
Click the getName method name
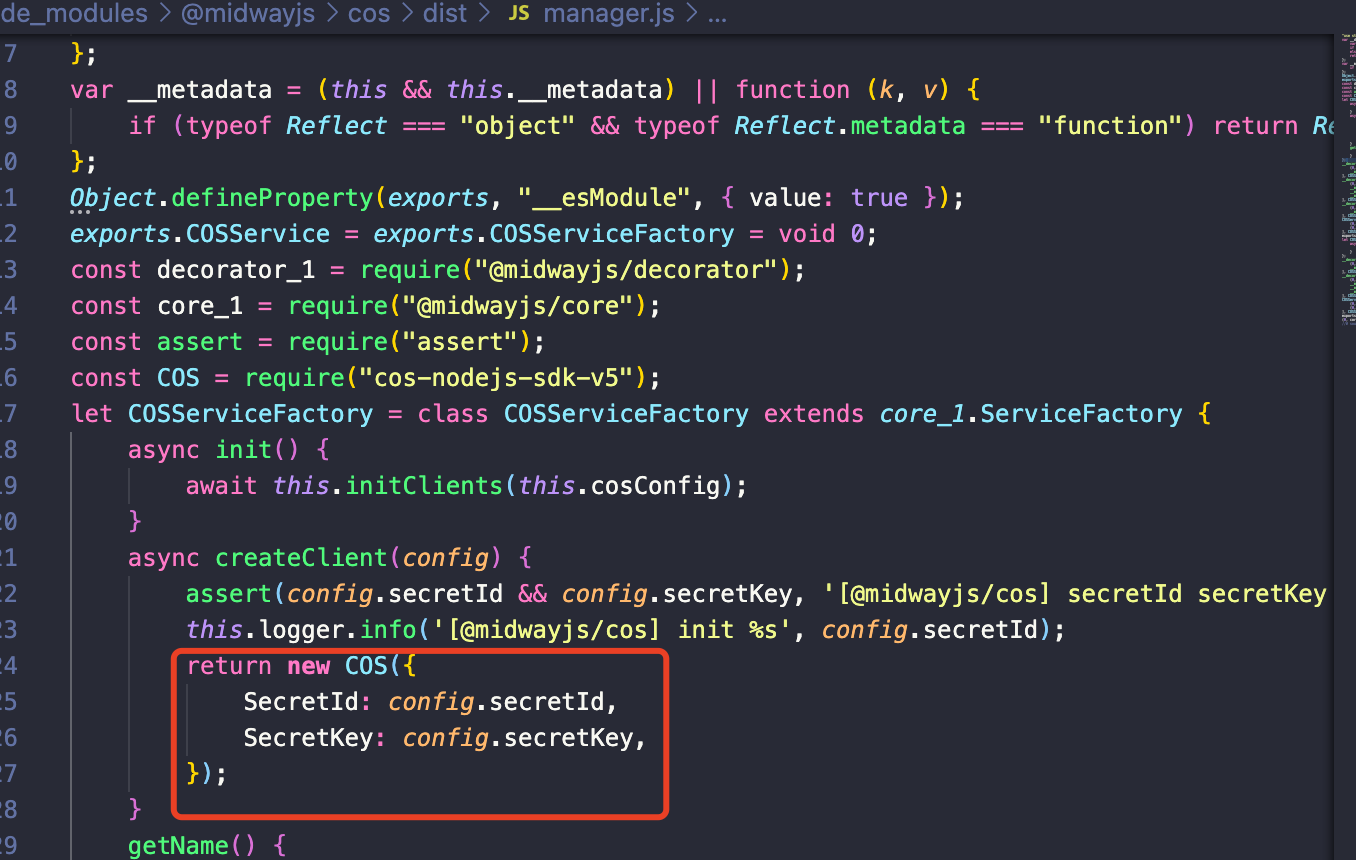click(x=177, y=845)
